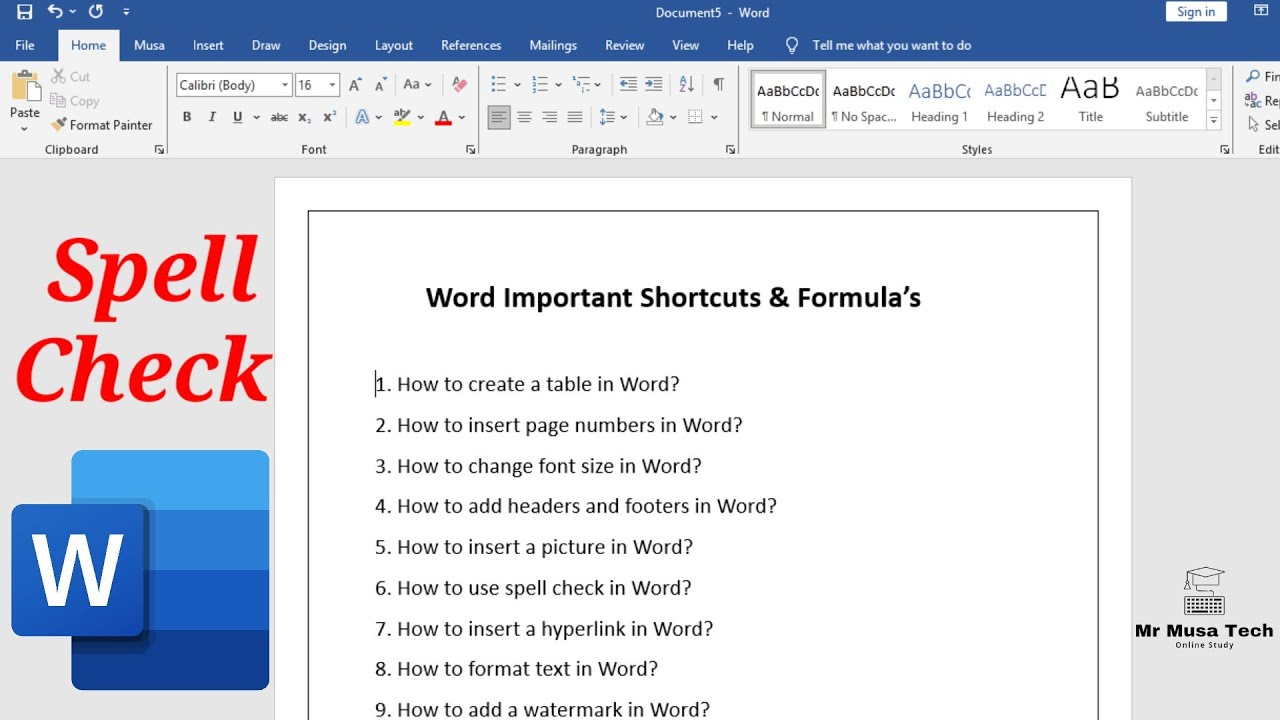The image size is (1280, 720).
Task: Apply the red font color
Action: (444, 117)
